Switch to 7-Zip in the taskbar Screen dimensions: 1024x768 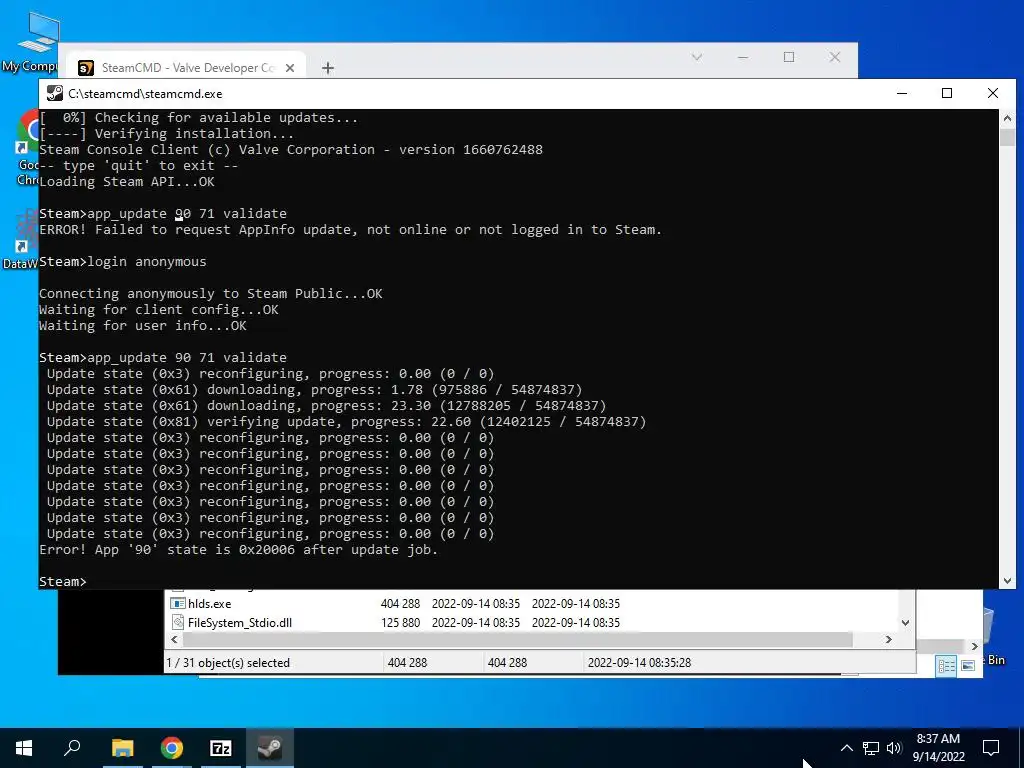221,748
